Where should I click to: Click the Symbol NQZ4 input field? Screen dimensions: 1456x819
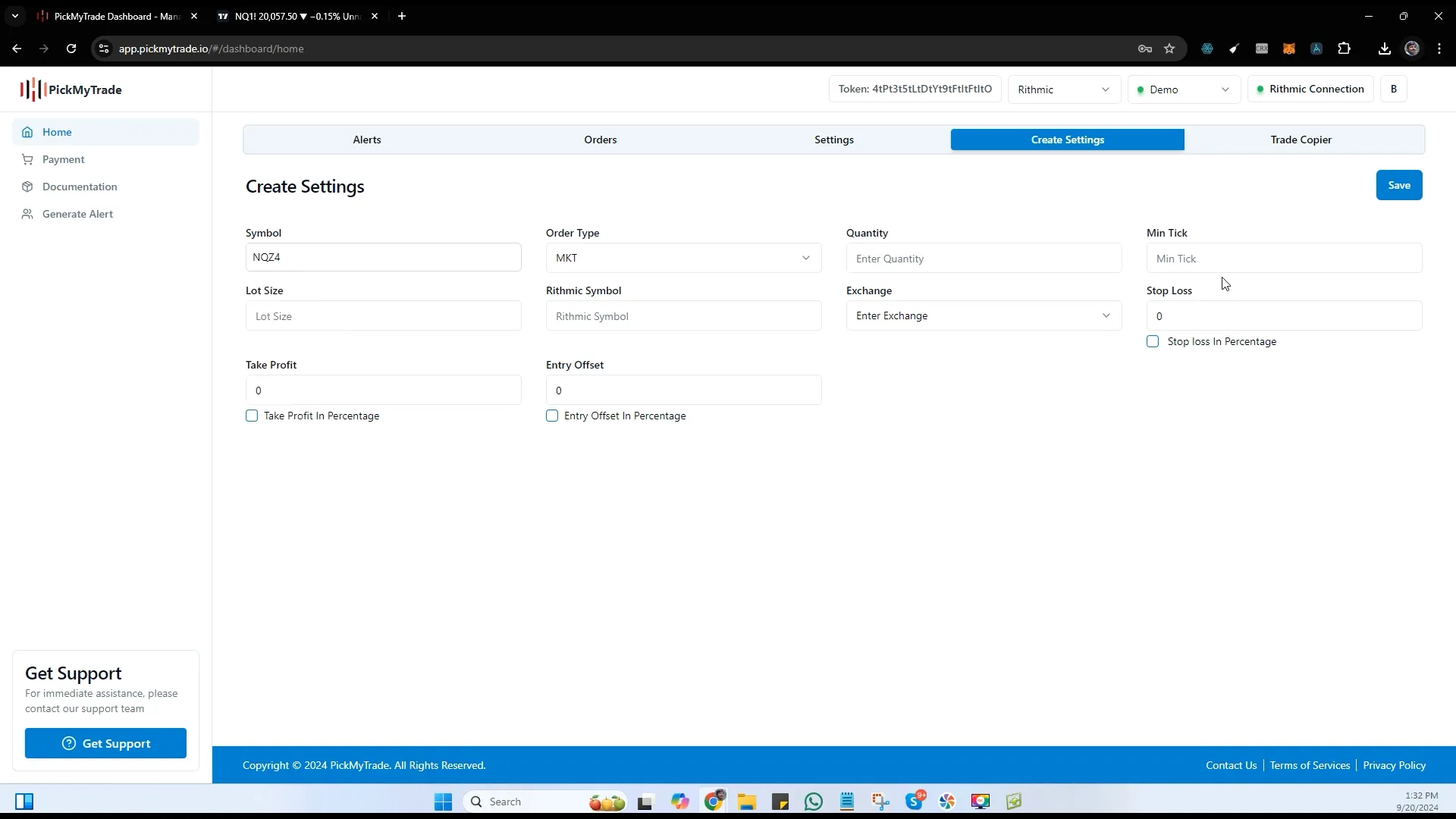(x=383, y=257)
